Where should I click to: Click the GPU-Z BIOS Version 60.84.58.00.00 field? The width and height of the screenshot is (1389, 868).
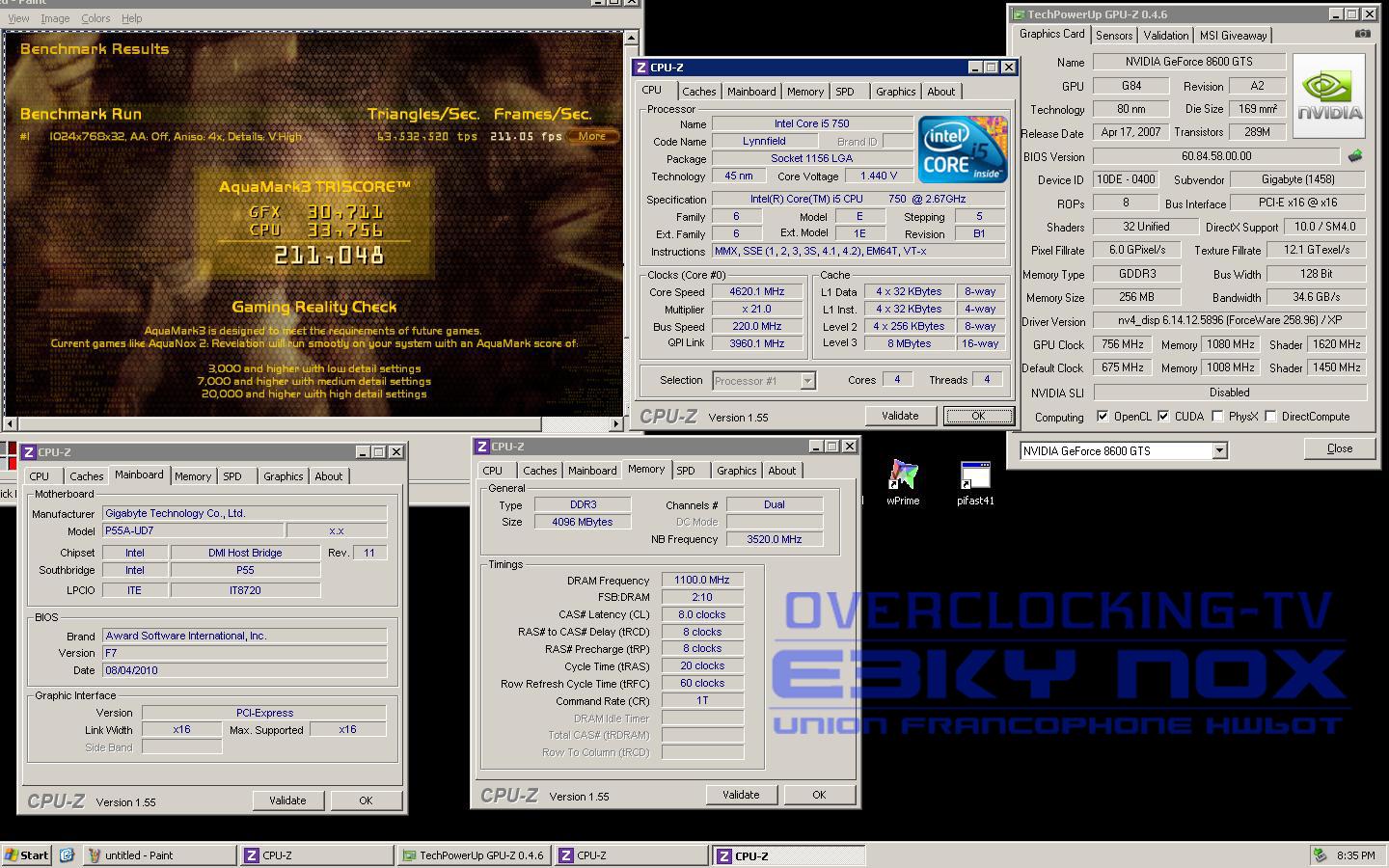tap(1215, 156)
